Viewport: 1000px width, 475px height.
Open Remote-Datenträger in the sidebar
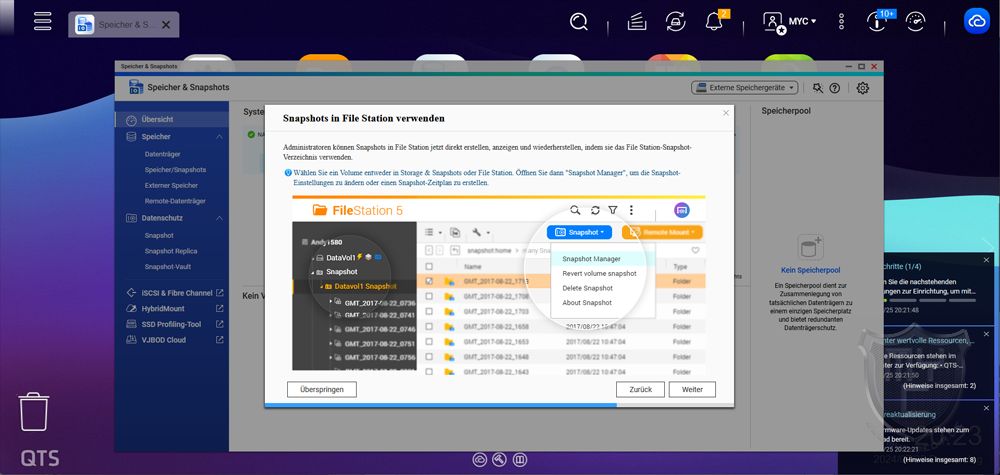click(x=175, y=201)
